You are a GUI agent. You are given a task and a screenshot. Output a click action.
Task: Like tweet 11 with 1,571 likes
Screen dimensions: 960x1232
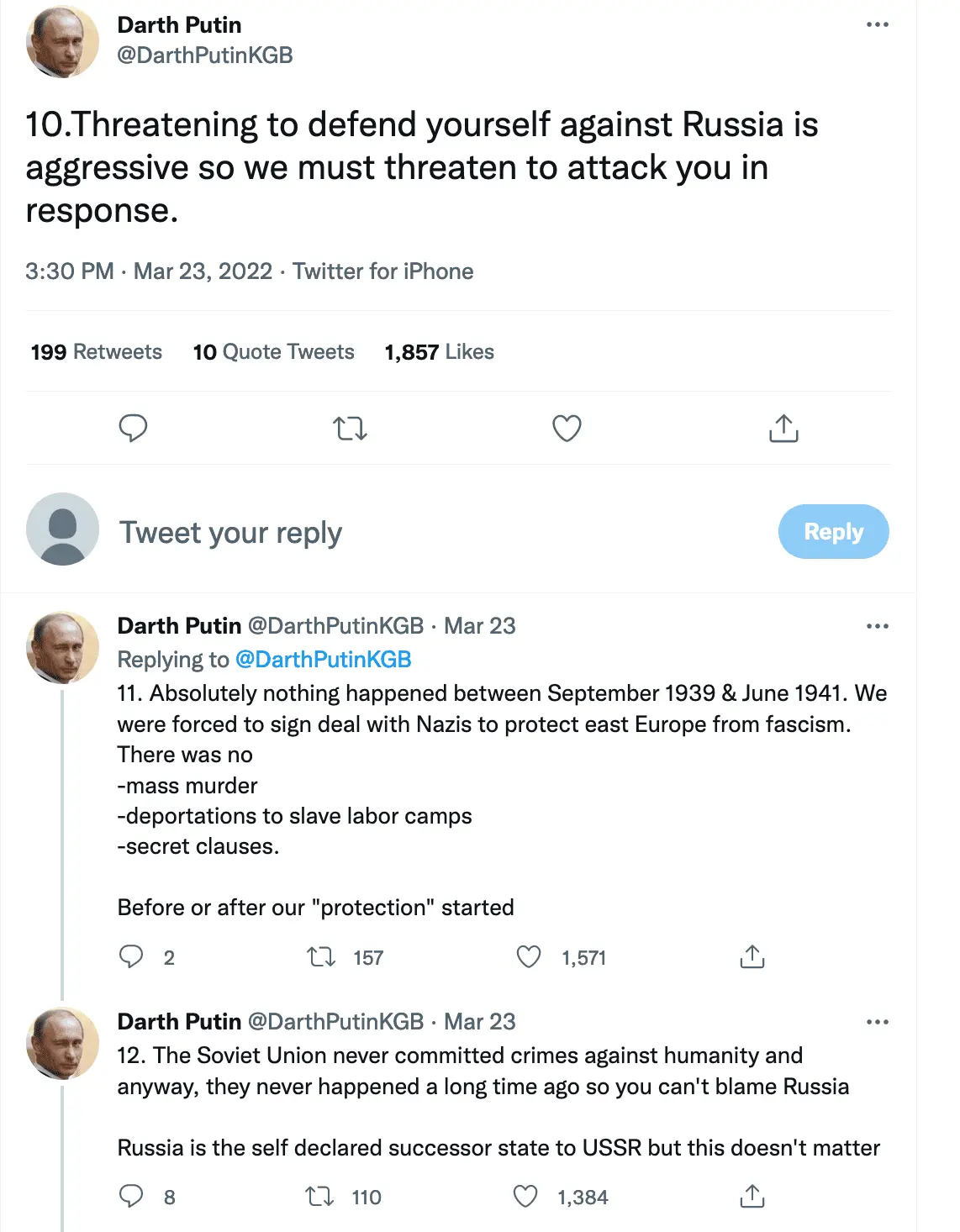529,956
